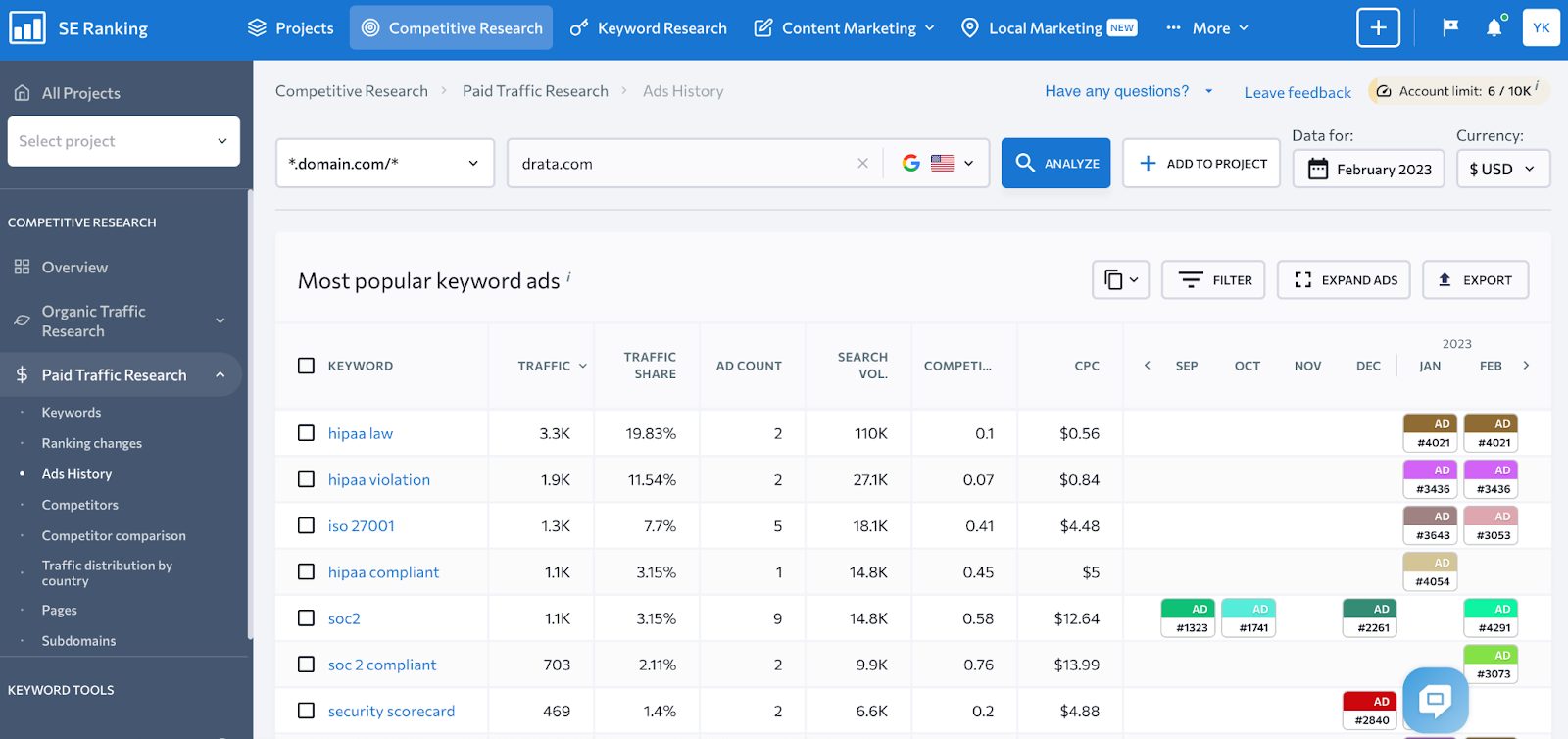Open the calendar icon for February 2023
Screen dimensions: 1568x739
pyautogui.click(x=1318, y=169)
